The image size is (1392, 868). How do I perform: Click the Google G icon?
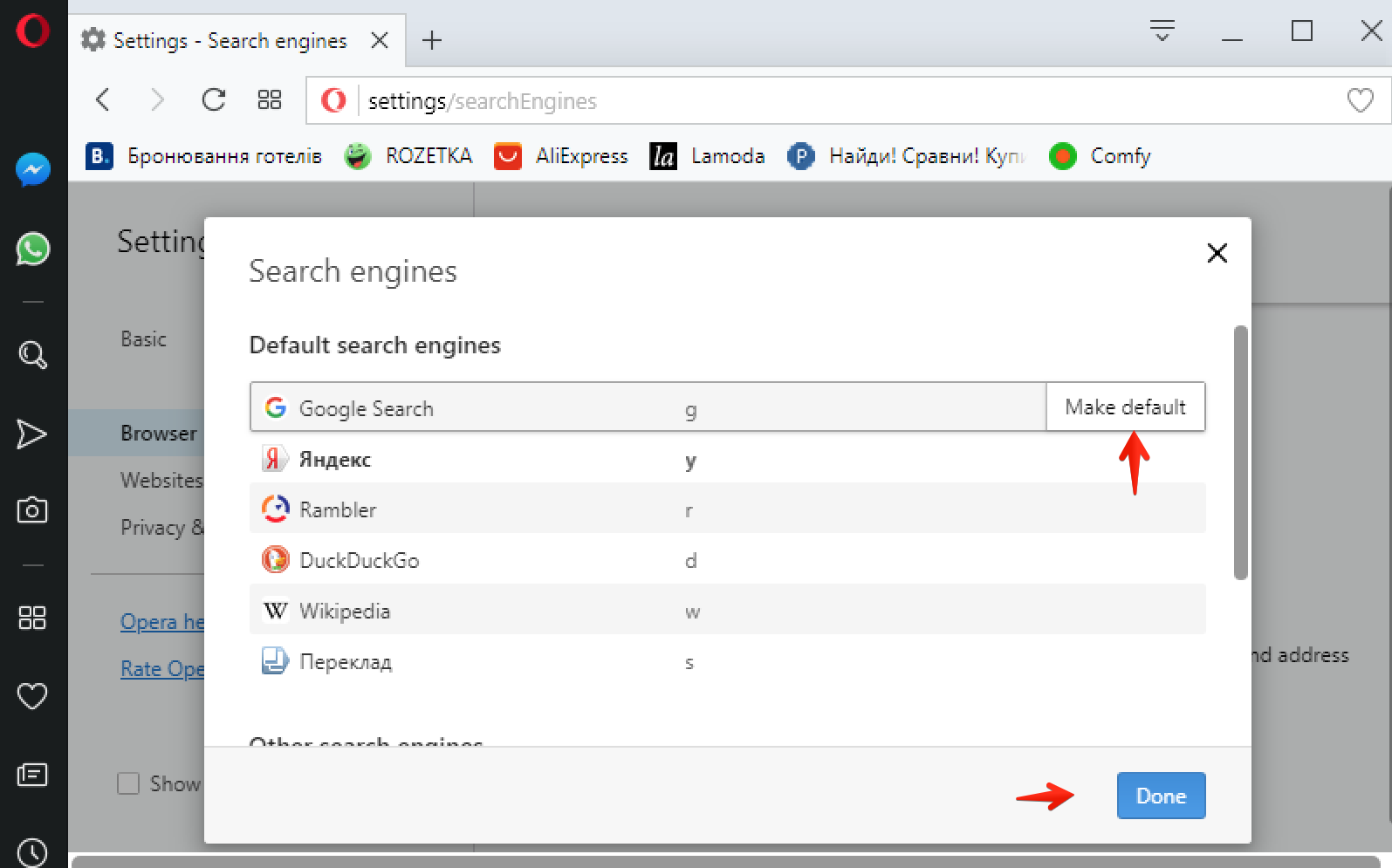click(x=276, y=407)
